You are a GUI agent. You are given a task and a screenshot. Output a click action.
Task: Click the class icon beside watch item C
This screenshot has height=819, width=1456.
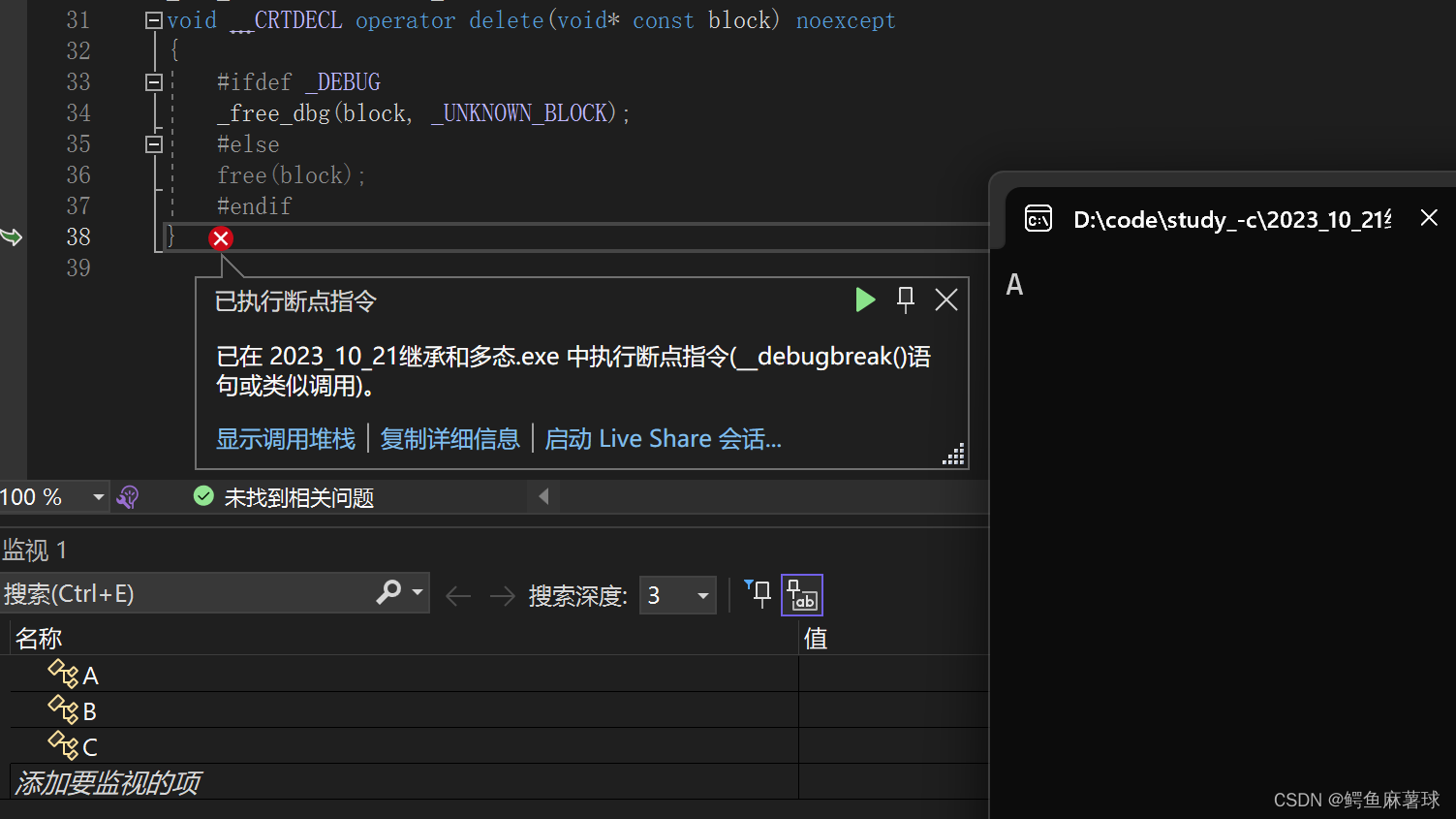click(64, 745)
